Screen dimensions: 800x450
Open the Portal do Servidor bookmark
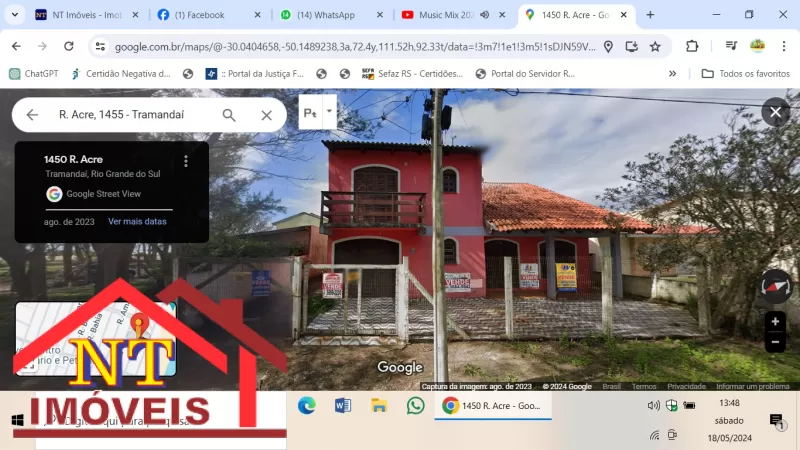(524, 73)
